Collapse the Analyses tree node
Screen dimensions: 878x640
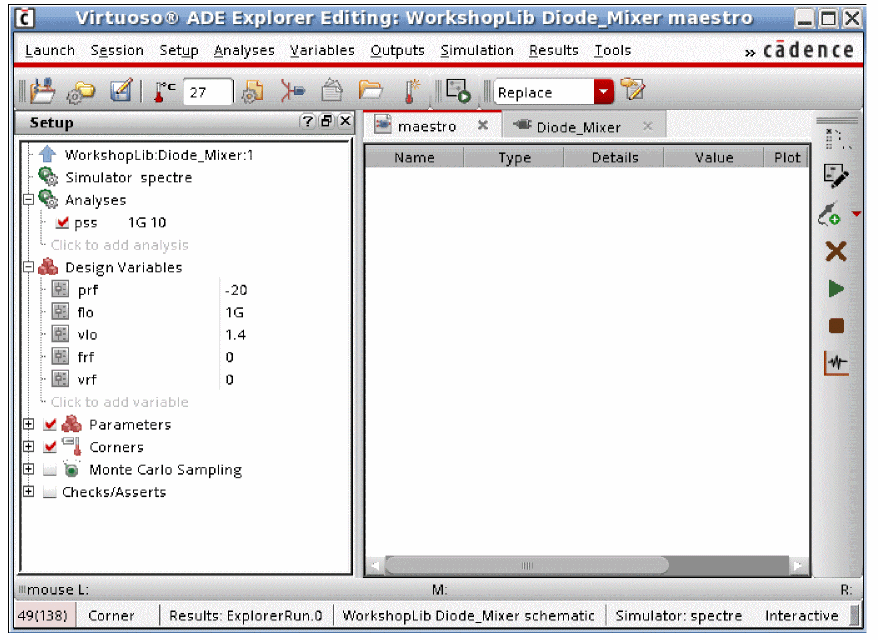point(29,199)
